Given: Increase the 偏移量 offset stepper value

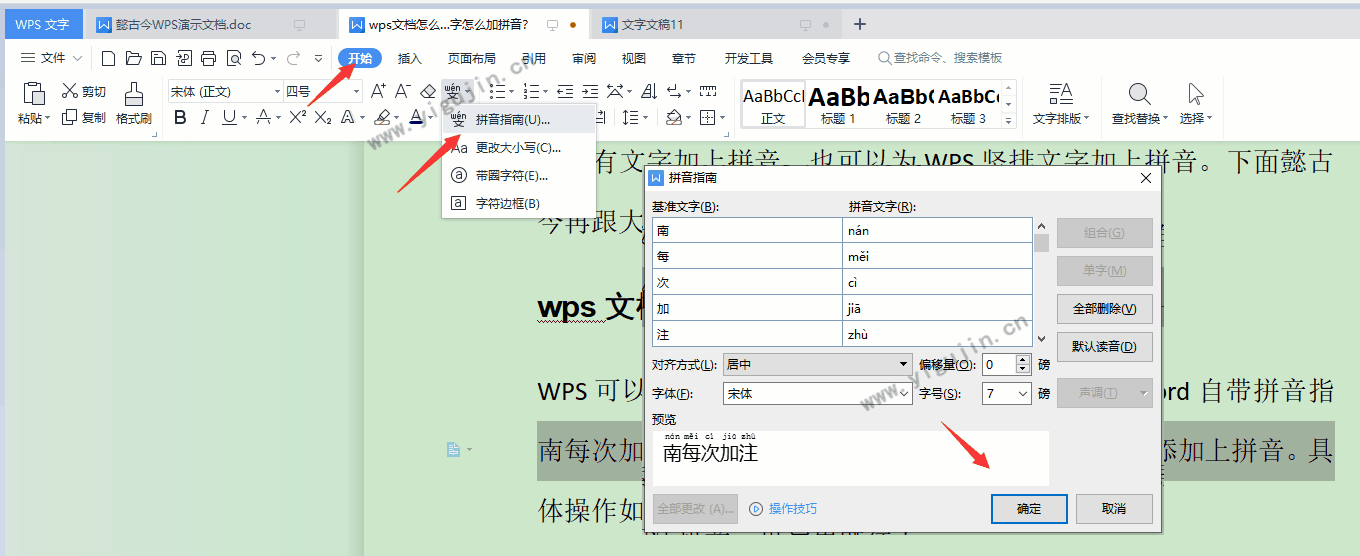Looking at the screenshot, I should 1022,360.
